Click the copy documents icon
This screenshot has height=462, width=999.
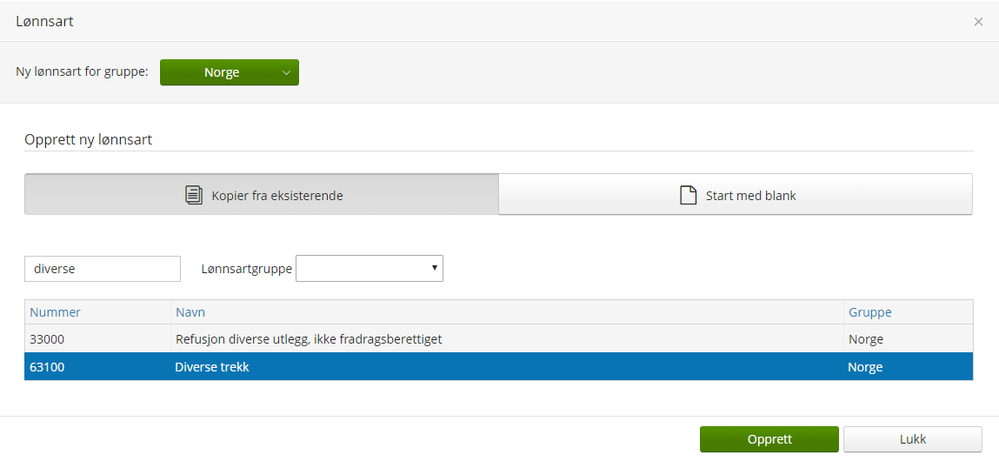point(194,195)
